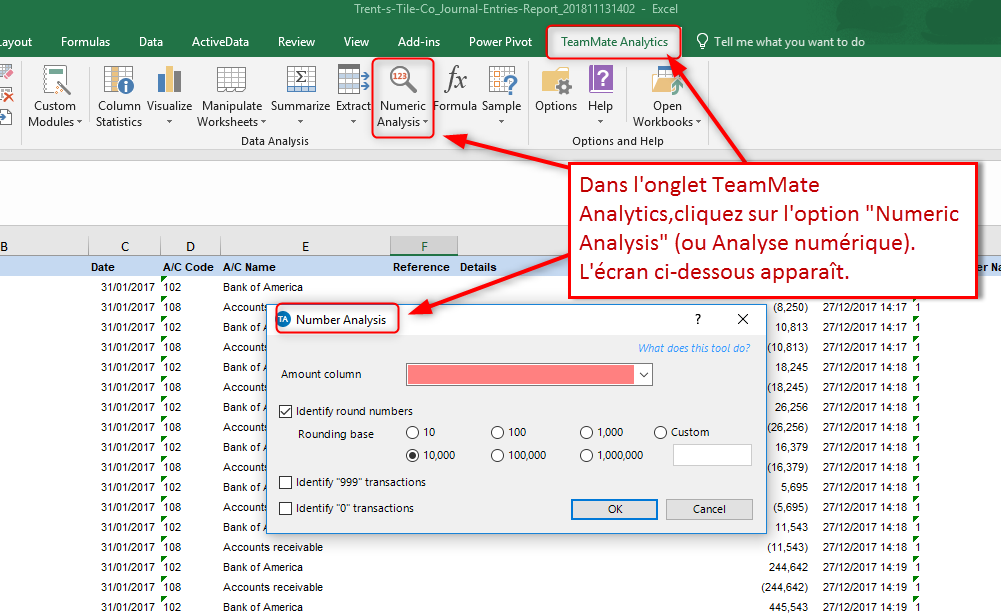Open the Custom Modules tool
The image size is (1001, 615).
55,96
